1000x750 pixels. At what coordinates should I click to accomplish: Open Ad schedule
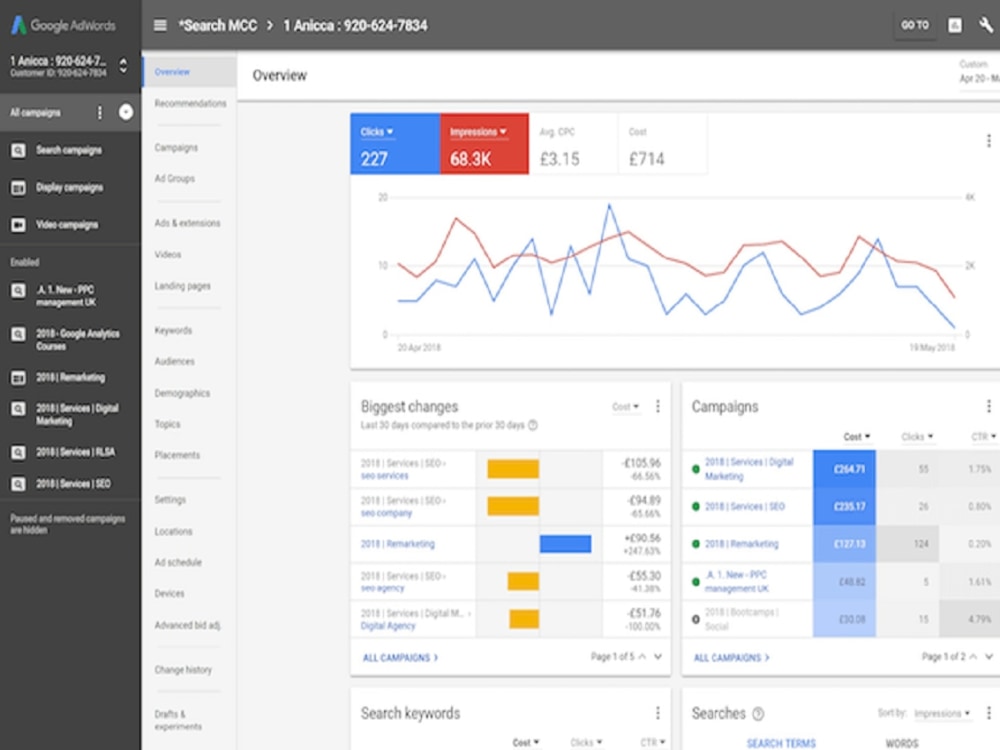point(177,562)
